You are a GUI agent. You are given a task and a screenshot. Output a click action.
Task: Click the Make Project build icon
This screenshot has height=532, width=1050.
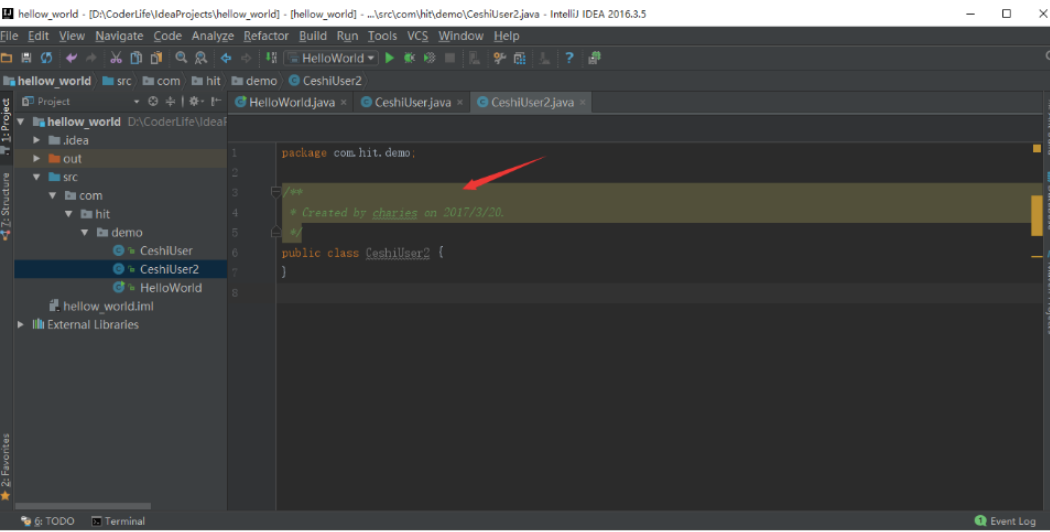click(x=271, y=58)
